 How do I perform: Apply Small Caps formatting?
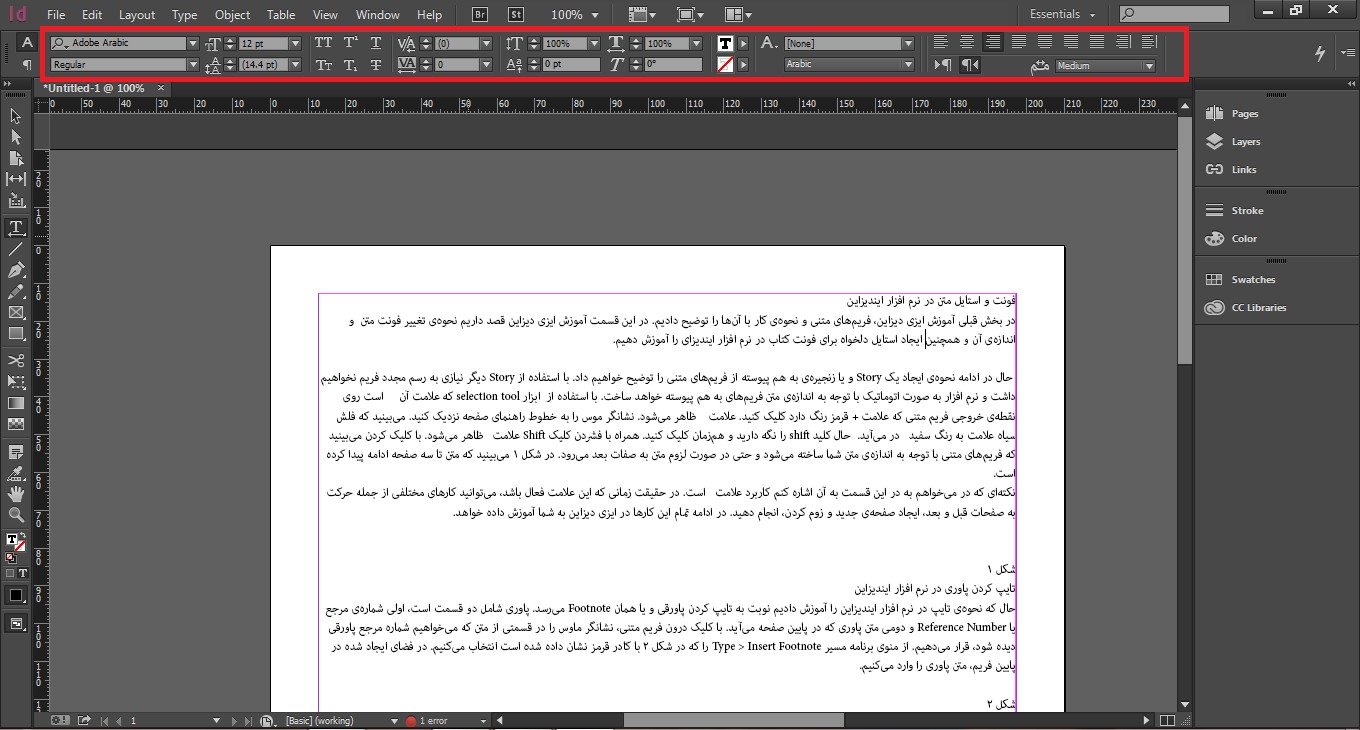[x=323, y=65]
